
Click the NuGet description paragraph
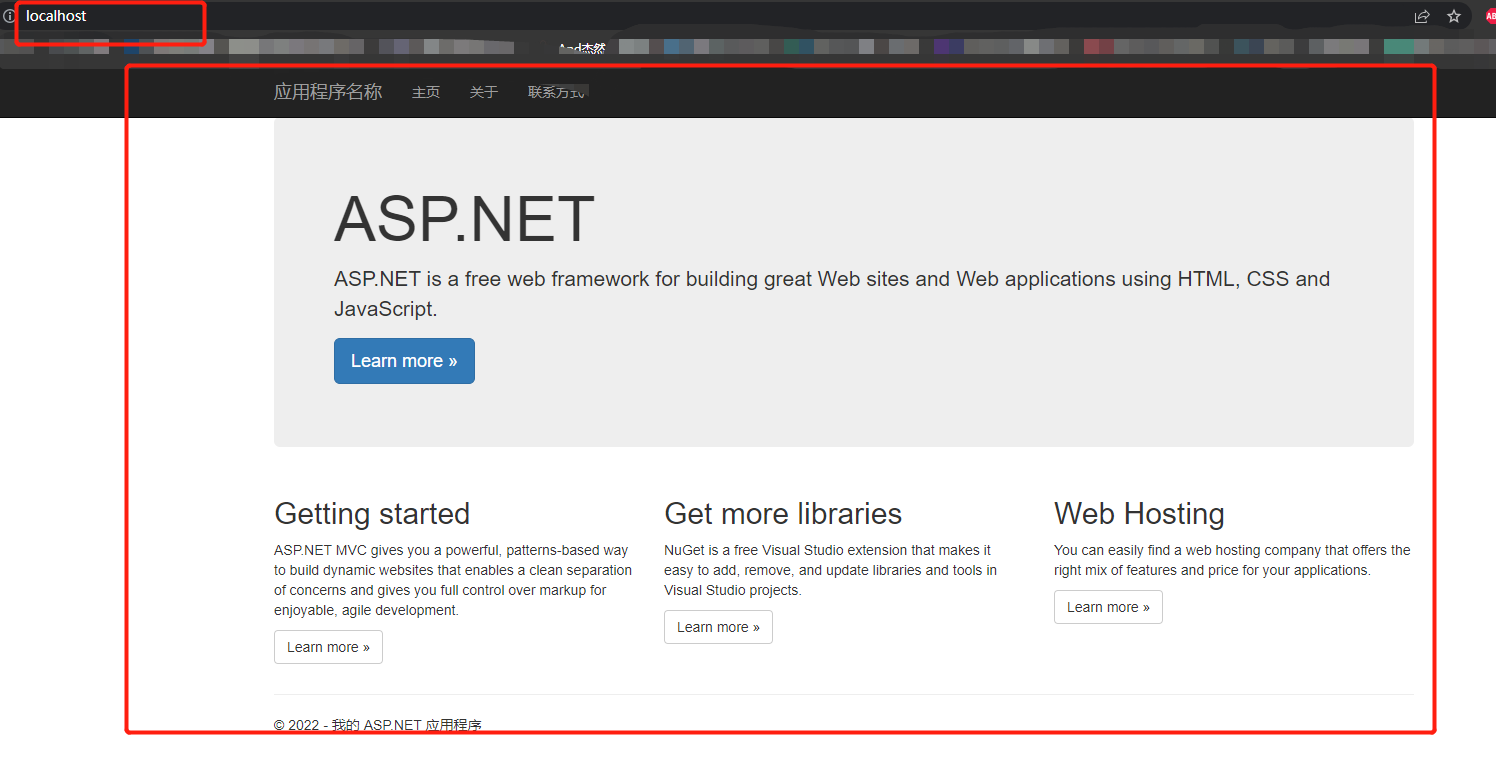[830, 570]
